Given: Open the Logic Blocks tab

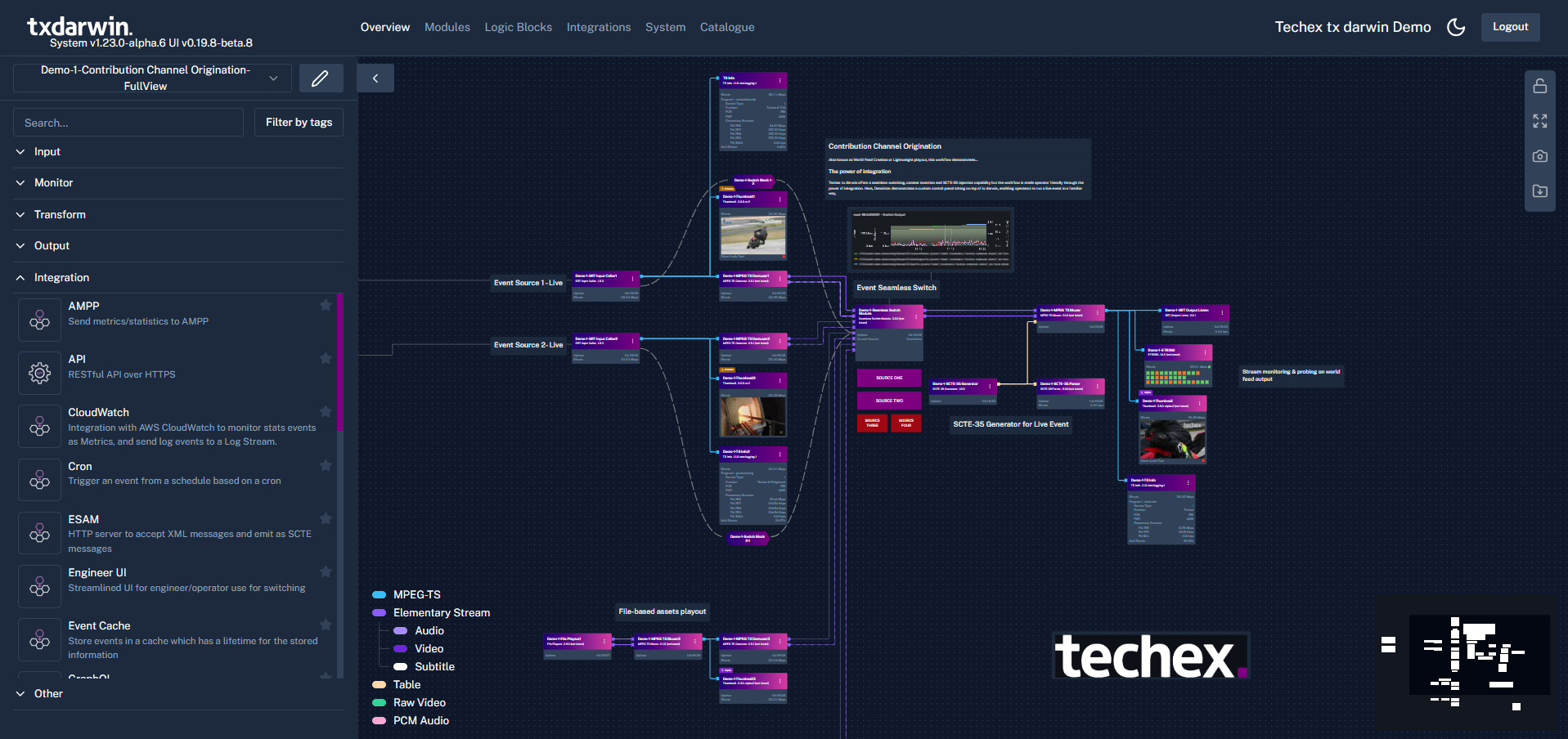Looking at the screenshot, I should [x=518, y=27].
